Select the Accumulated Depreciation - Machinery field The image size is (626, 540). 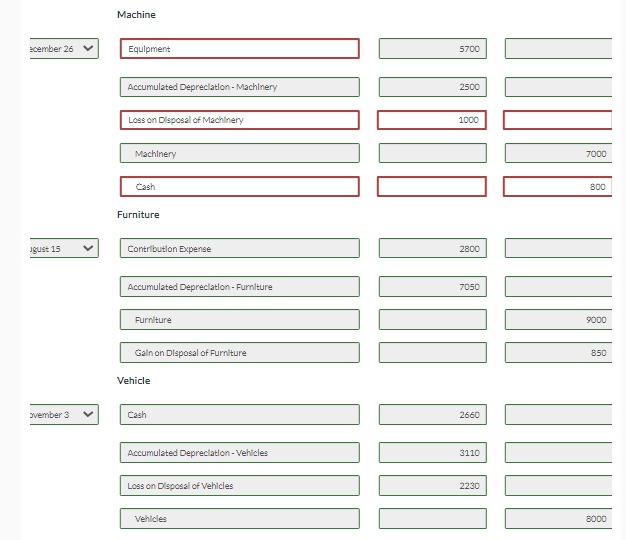click(240, 87)
